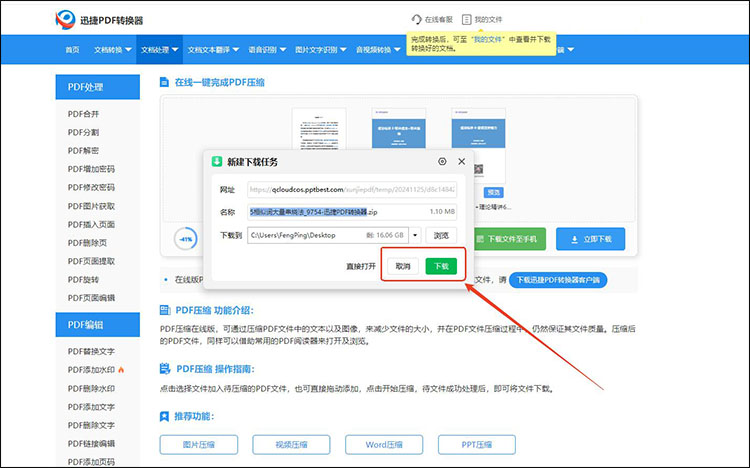Click the 迅捷PDF转换器 logo icon
Screen dimensions: 750x468
[66, 20]
